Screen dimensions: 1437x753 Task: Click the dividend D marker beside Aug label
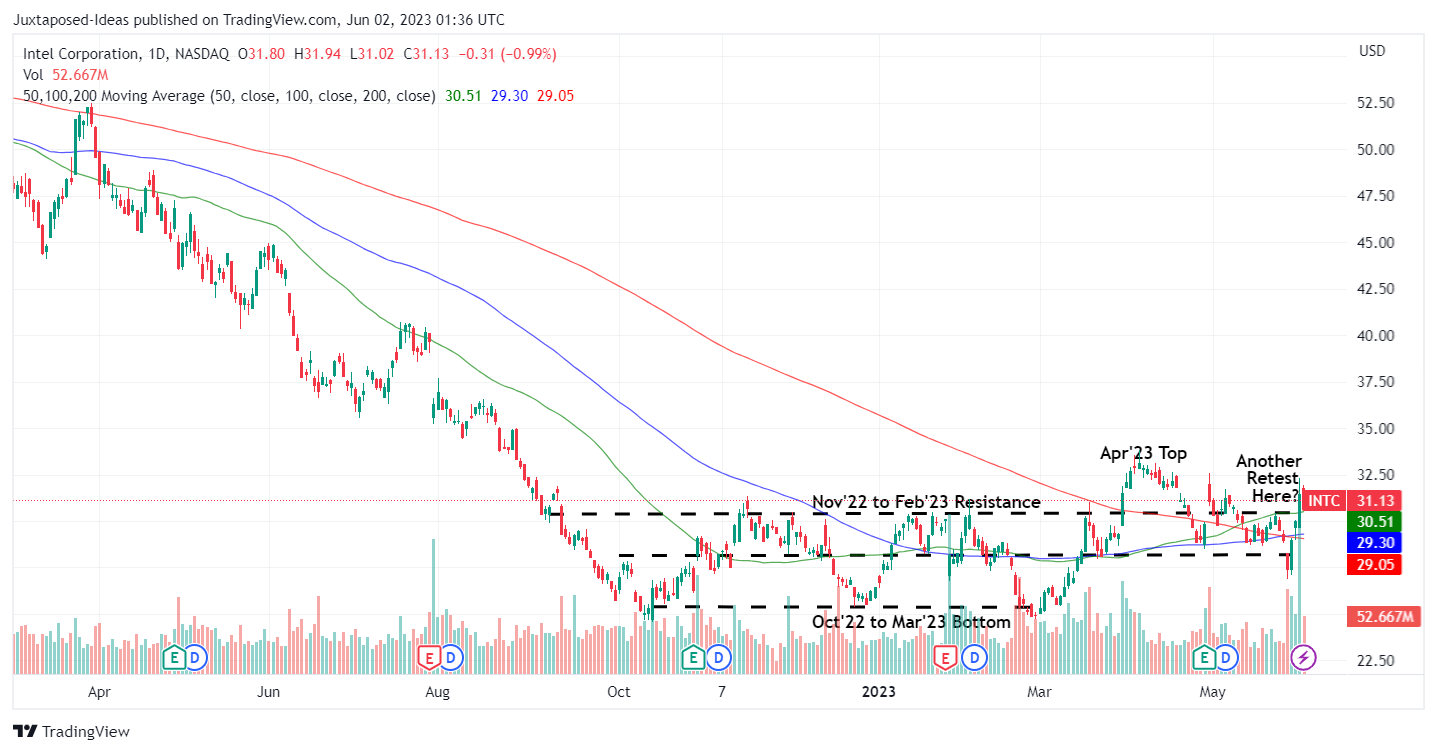(452, 657)
